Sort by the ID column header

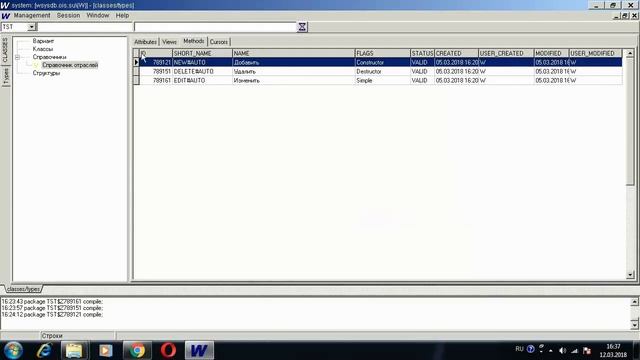(156, 53)
